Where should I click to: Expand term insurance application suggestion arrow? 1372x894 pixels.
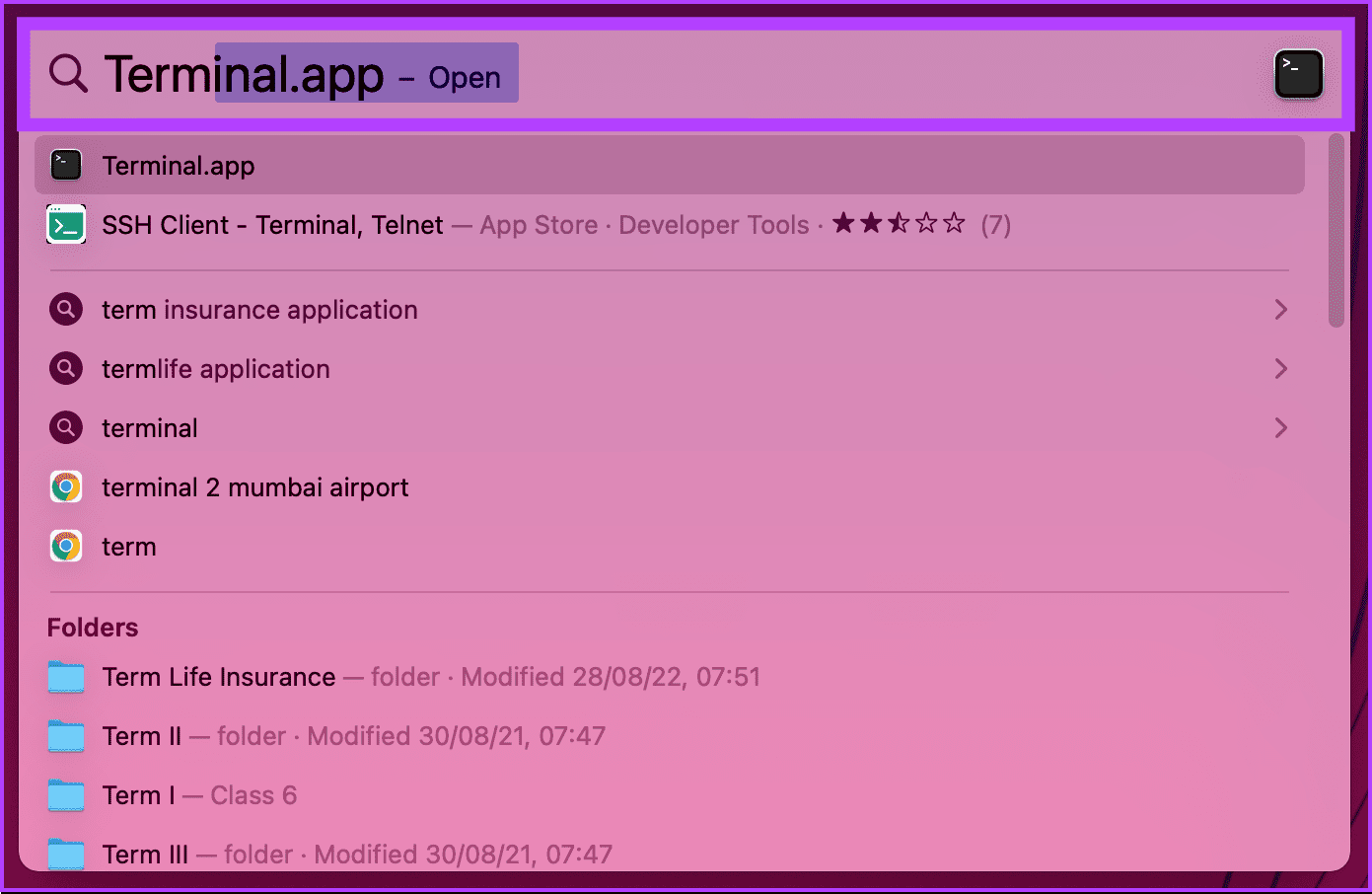coord(1280,310)
